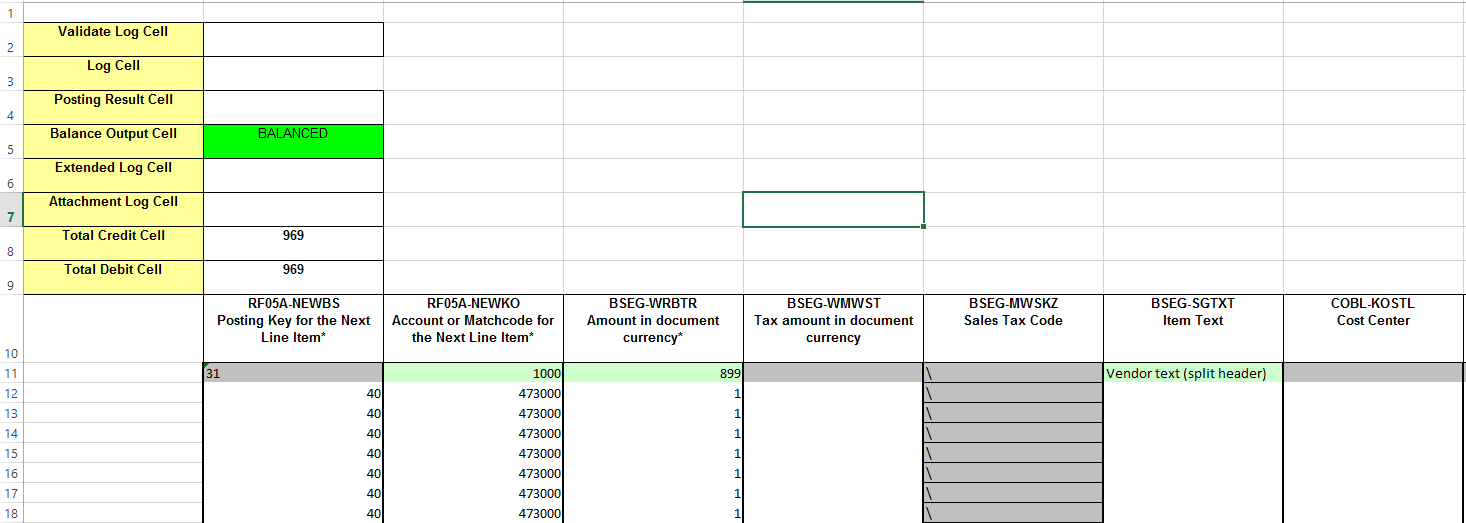The width and height of the screenshot is (1466, 523).
Task: Click the active outlined cell in row 7
Action: [833, 209]
